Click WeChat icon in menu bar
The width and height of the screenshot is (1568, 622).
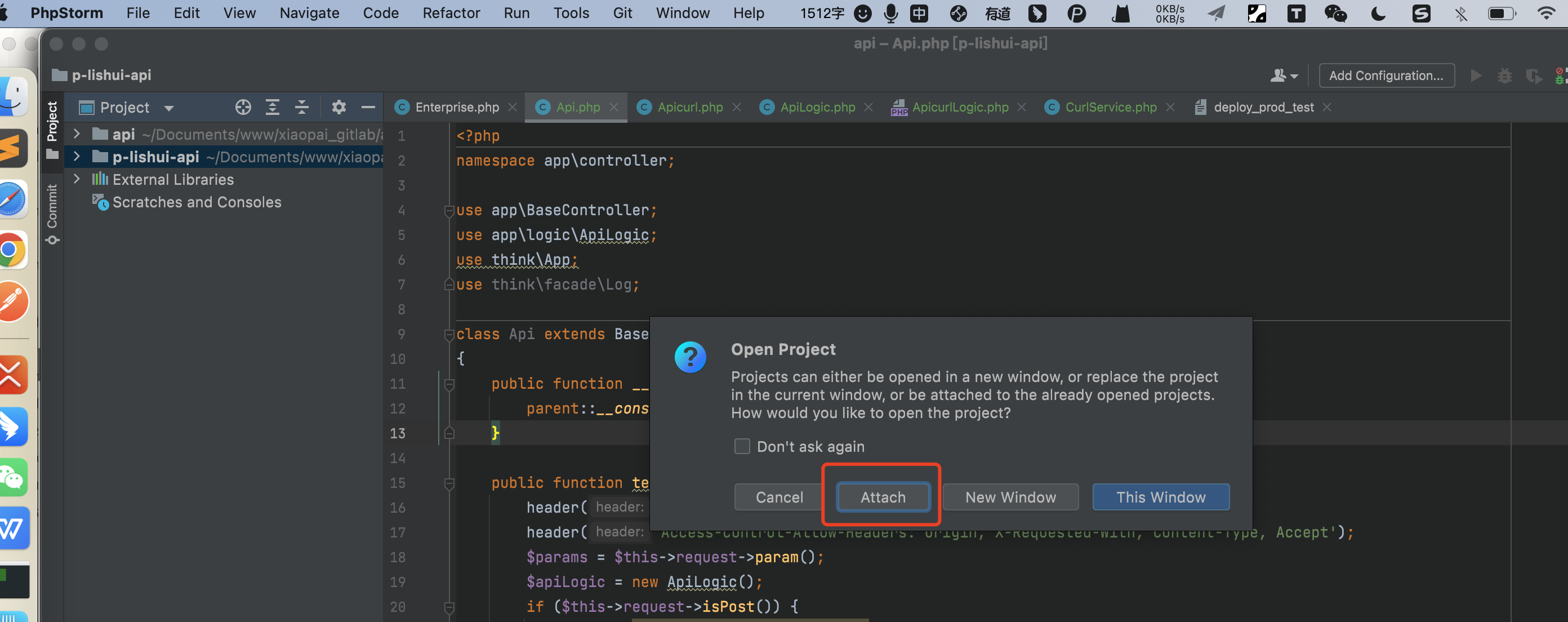point(1335,13)
